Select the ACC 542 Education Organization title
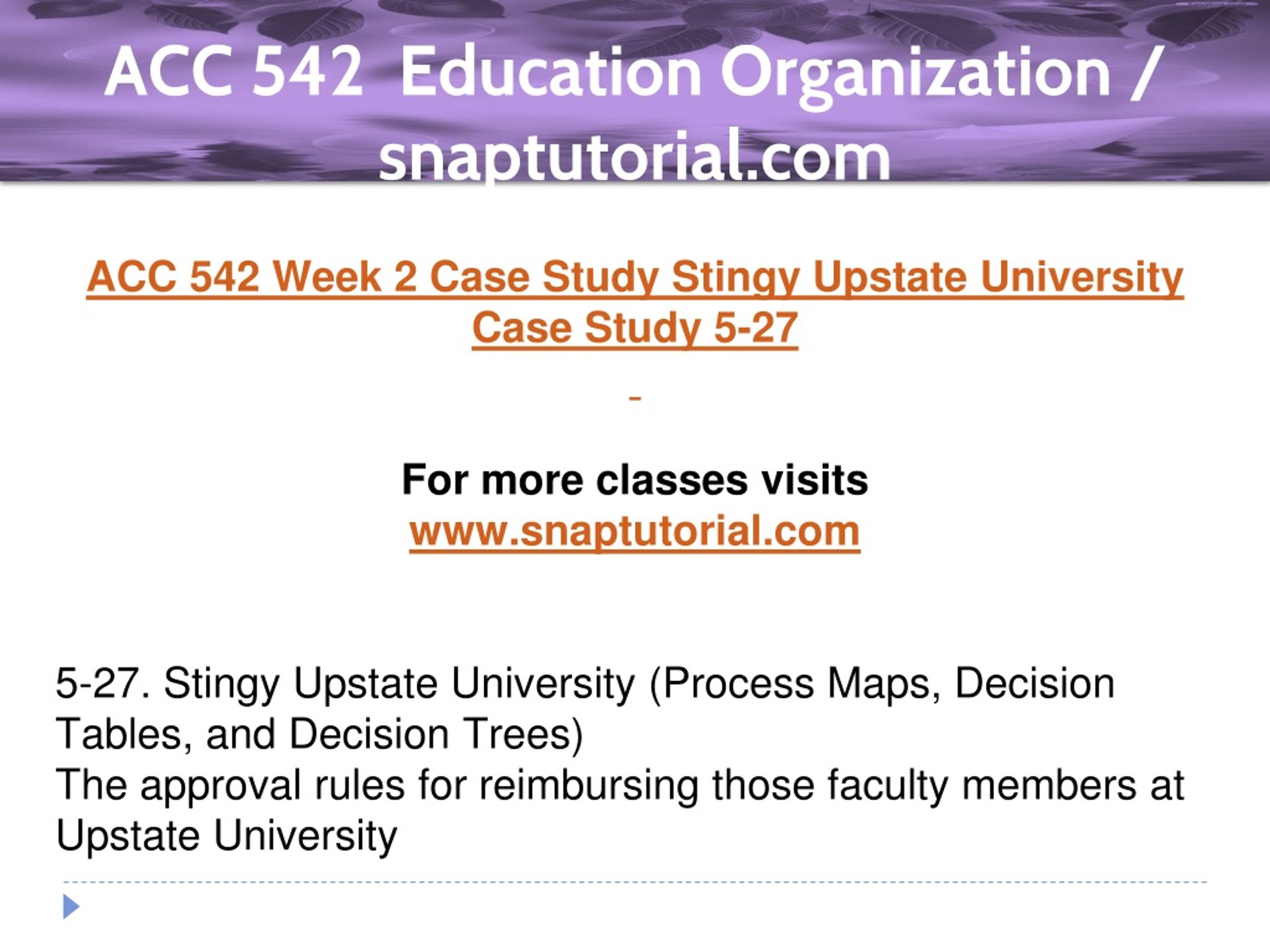The height and width of the screenshot is (952, 1270). click(635, 72)
